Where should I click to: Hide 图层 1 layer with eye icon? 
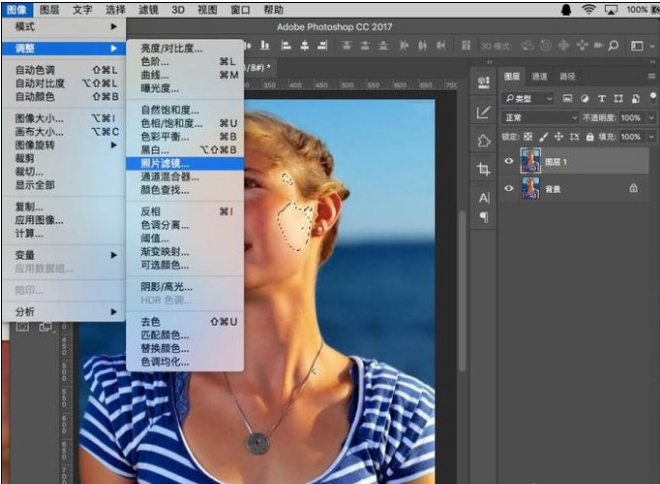pyautogui.click(x=510, y=159)
